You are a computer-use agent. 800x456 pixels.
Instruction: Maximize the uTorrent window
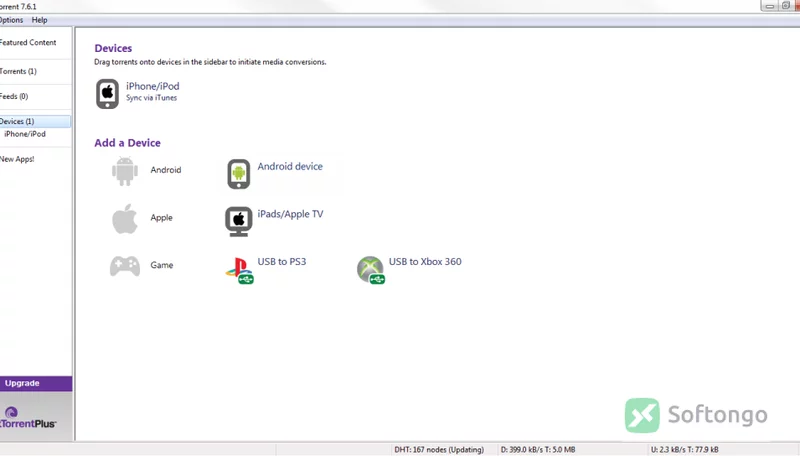click(x=786, y=6)
